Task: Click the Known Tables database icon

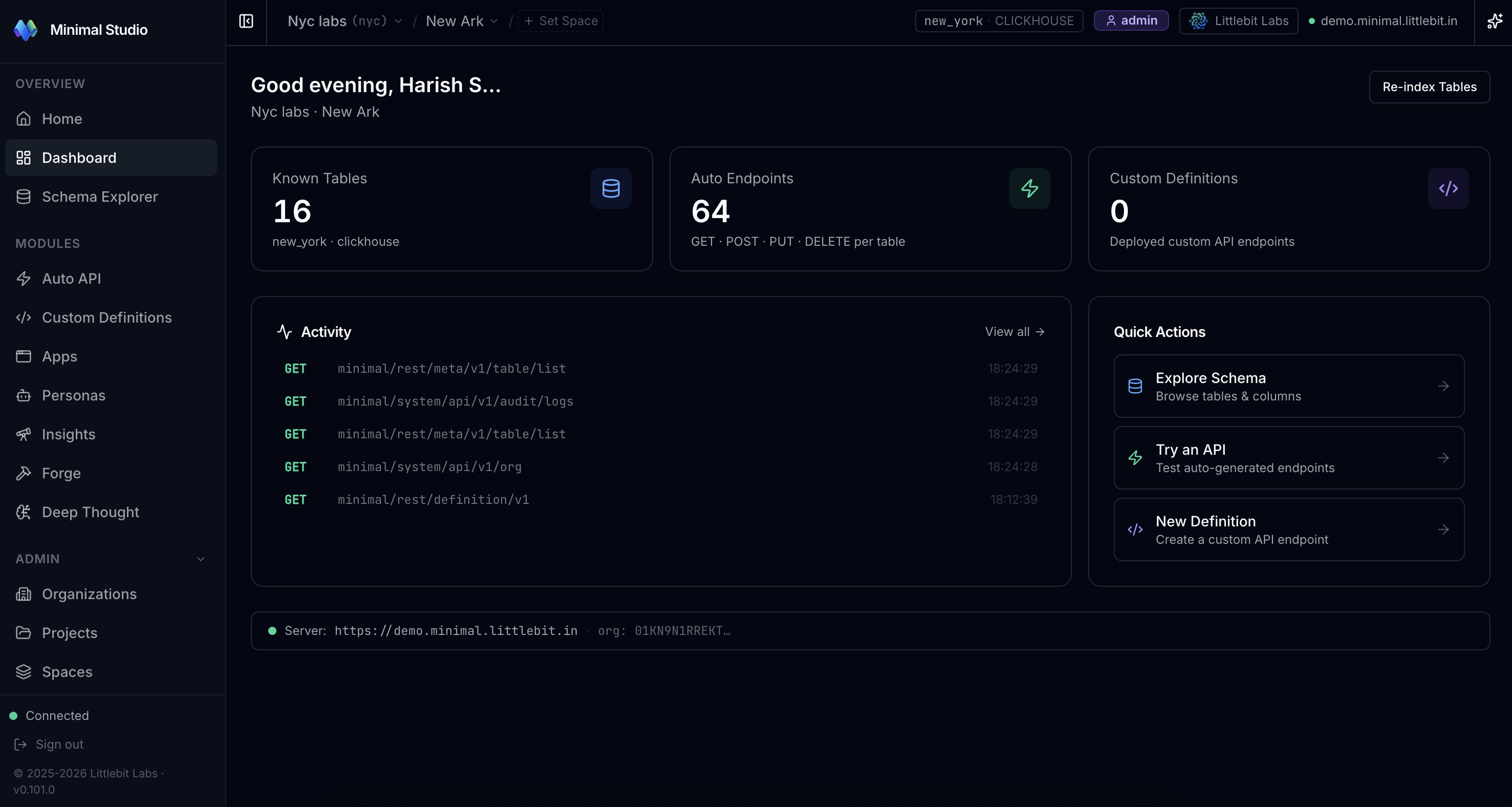Action: pyautogui.click(x=611, y=188)
